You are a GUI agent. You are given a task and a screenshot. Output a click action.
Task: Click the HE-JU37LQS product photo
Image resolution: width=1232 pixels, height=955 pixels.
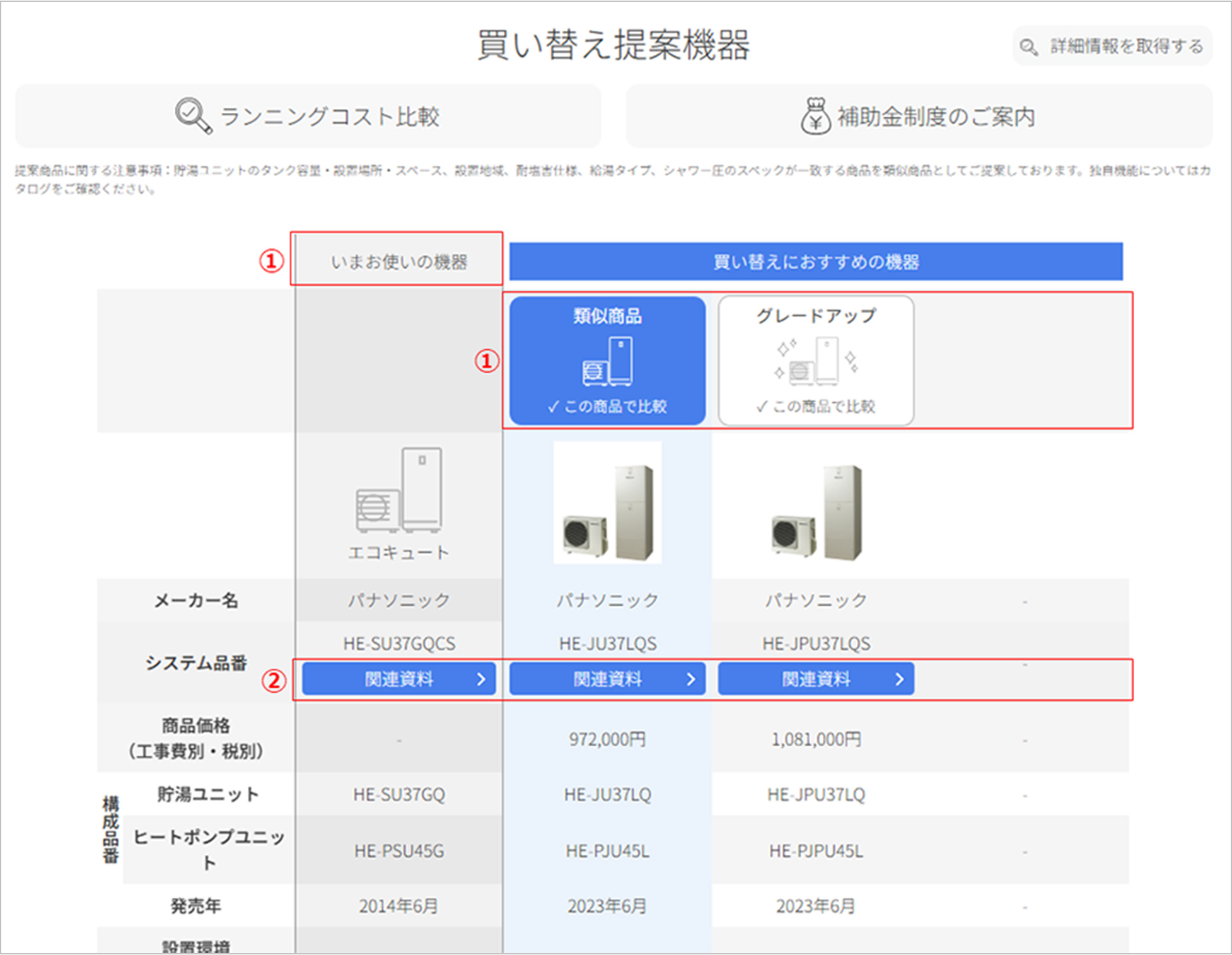point(607,503)
